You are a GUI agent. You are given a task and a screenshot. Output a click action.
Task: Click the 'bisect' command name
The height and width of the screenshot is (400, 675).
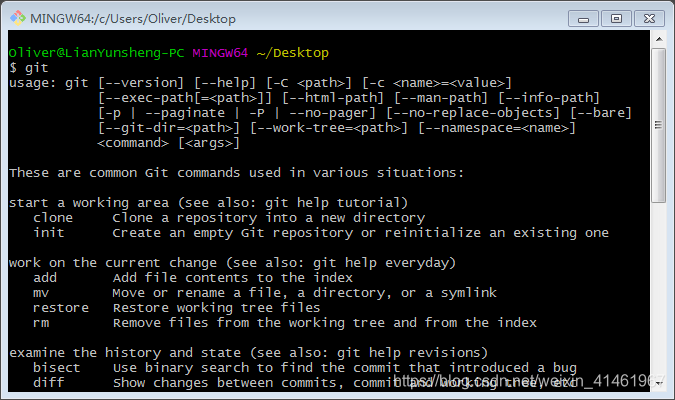(x=57, y=368)
